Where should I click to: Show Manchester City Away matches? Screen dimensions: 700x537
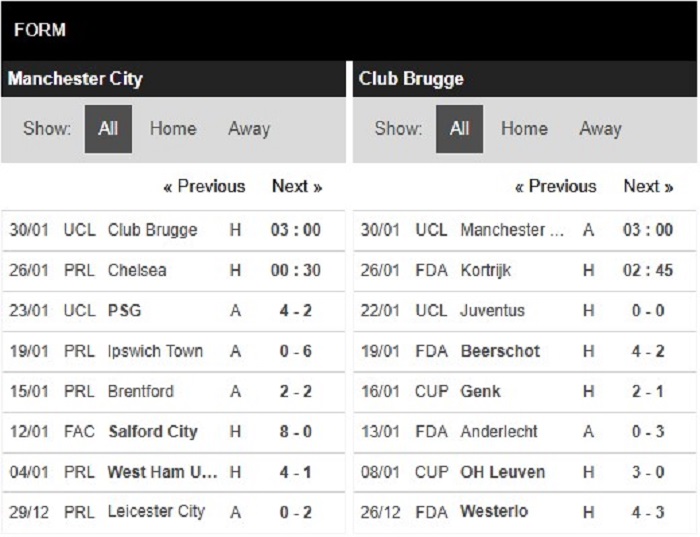(x=249, y=129)
